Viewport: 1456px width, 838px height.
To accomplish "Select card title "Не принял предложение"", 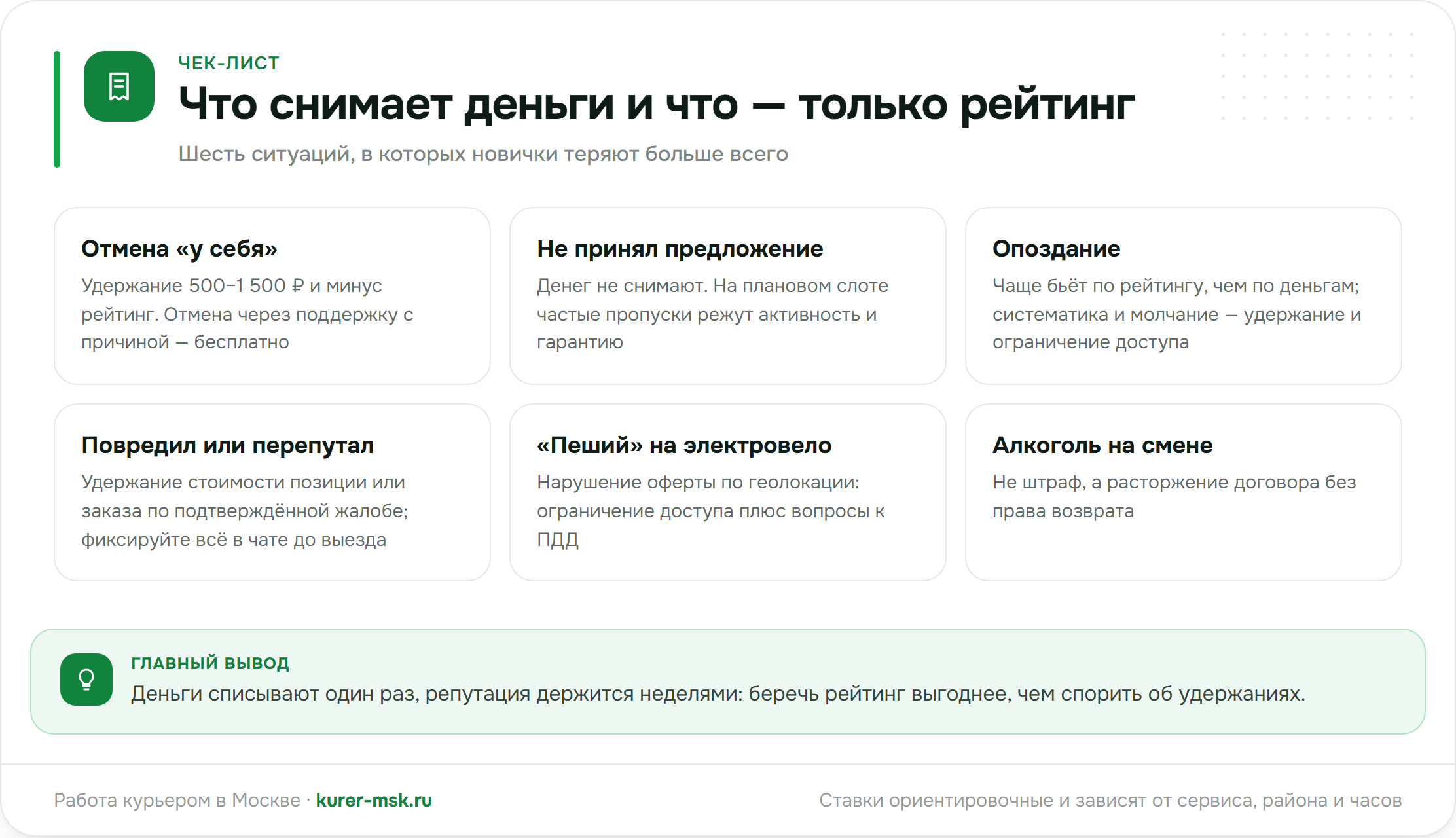I will [x=680, y=249].
